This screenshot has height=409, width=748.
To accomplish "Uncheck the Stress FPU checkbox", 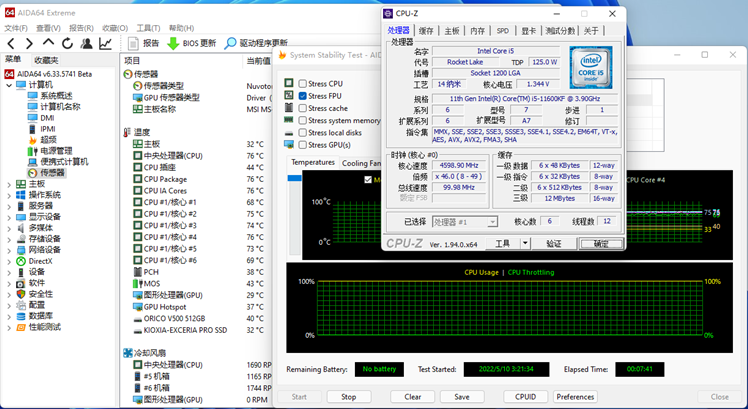I will 302,96.
